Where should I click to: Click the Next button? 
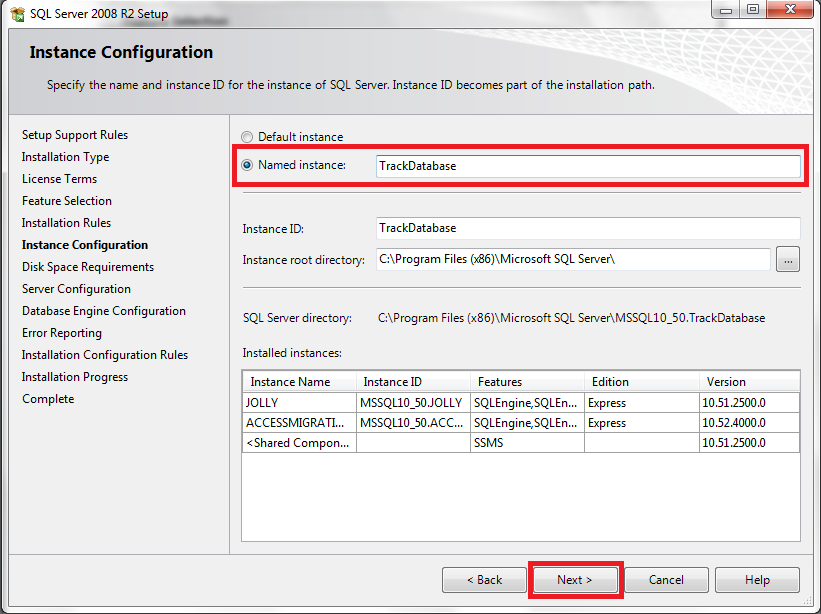coord(574,580)
